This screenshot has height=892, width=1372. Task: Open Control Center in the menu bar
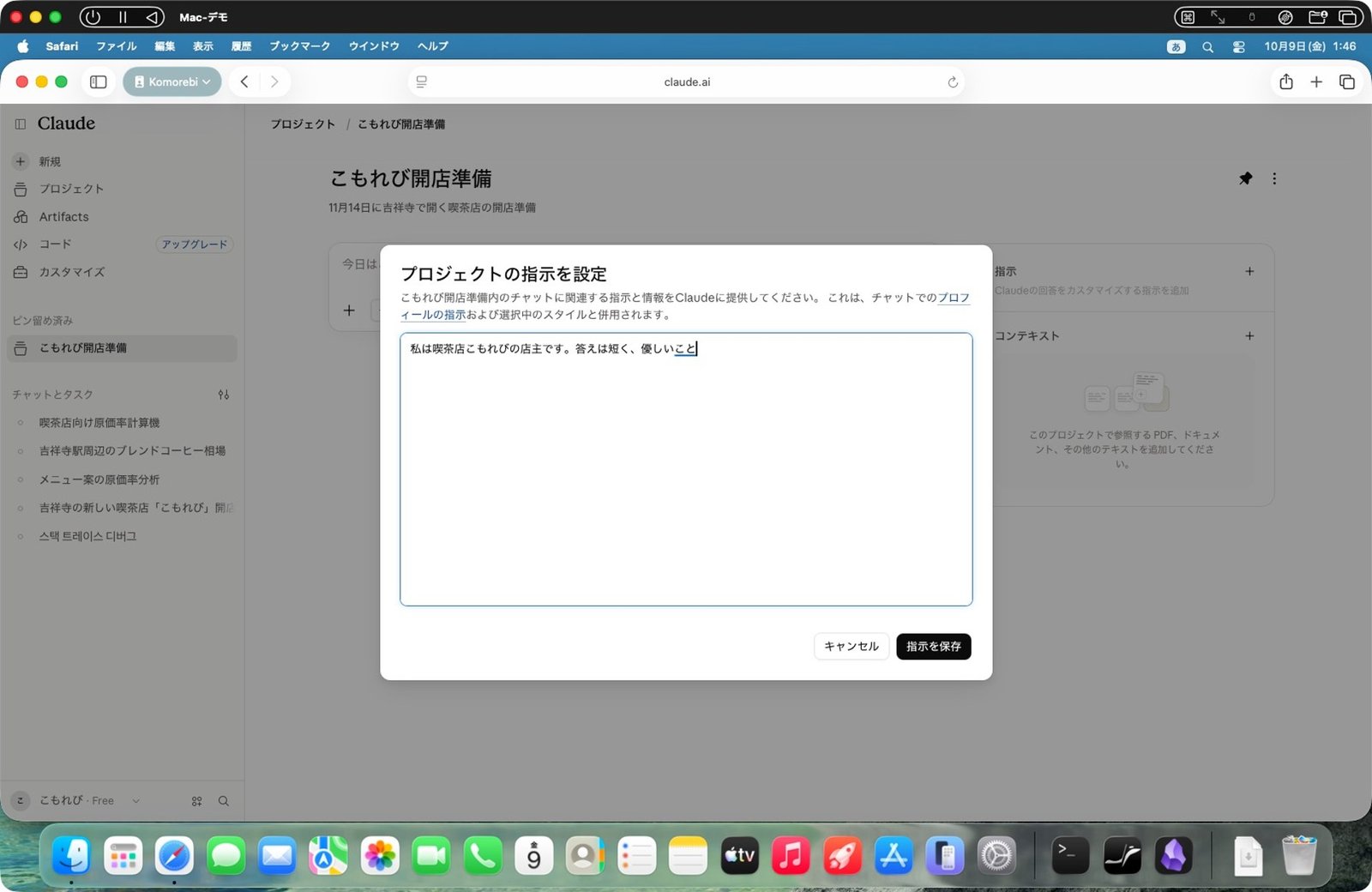click(1238, 47)
